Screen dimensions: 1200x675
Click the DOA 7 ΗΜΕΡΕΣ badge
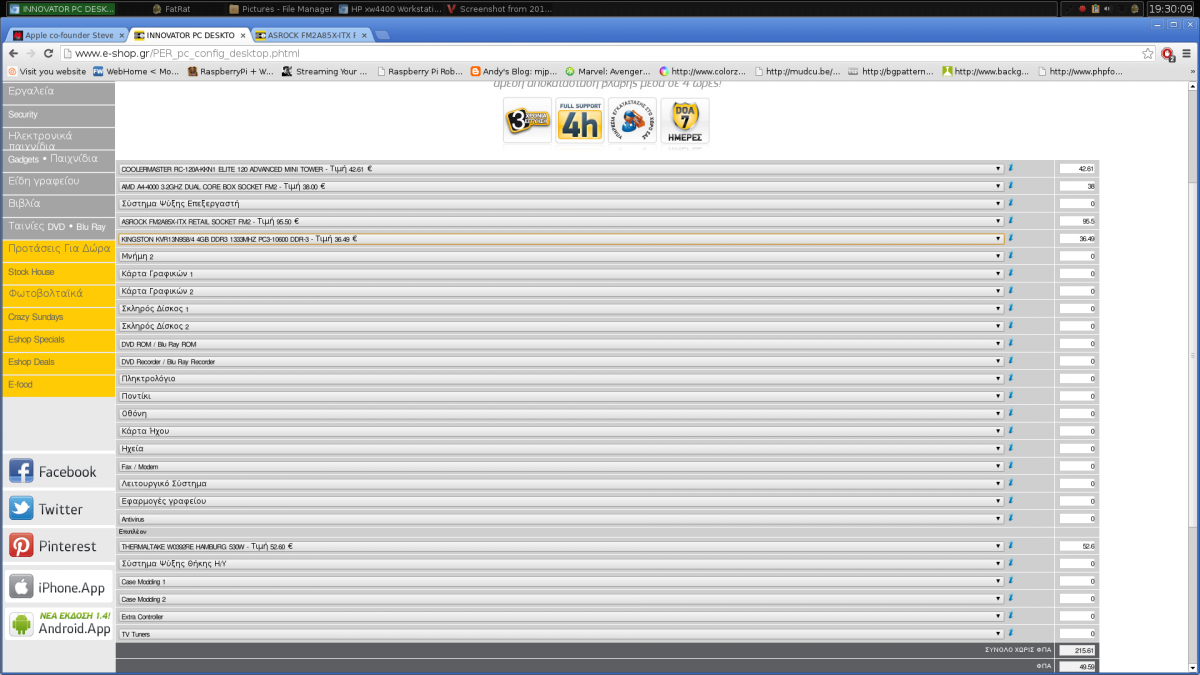[x=685, y=121]
